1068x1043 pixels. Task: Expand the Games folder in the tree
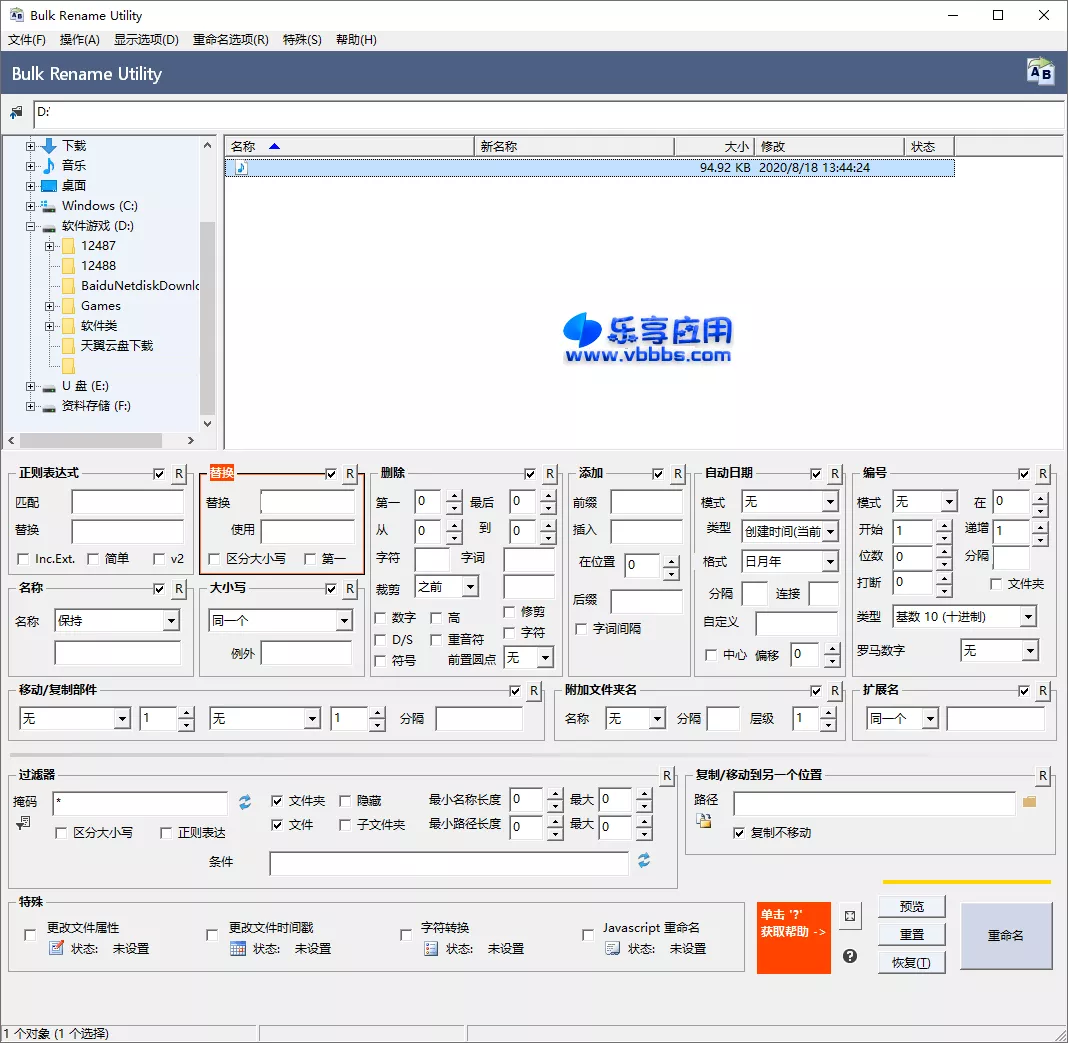pos(49,305)
